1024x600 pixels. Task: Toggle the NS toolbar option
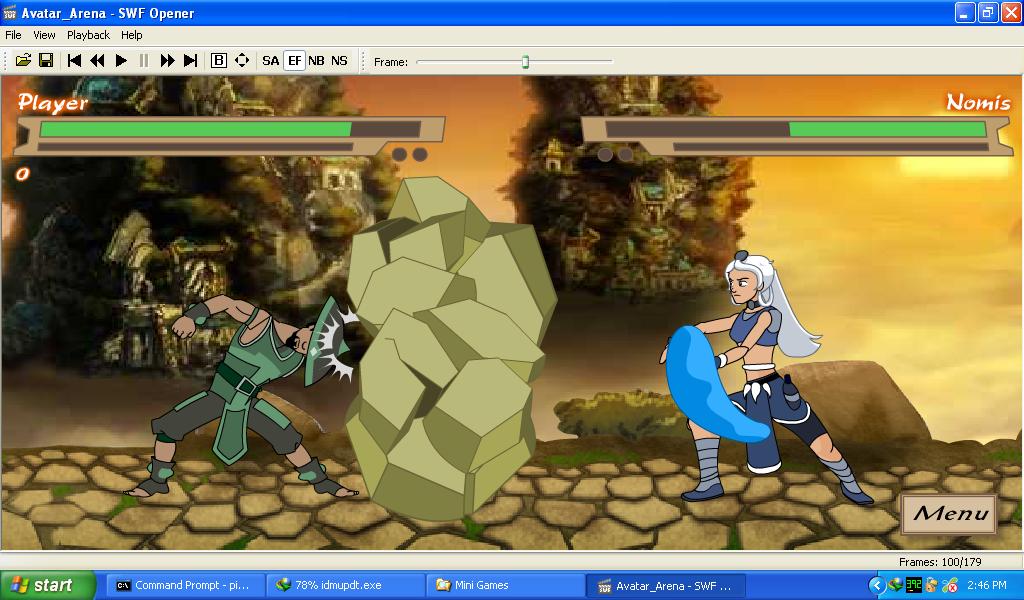click(x=339, y=61)
